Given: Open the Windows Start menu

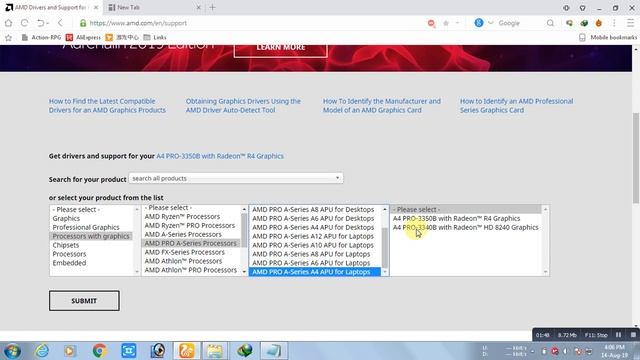Looking at the screenshot, I should tap(11, 351).
